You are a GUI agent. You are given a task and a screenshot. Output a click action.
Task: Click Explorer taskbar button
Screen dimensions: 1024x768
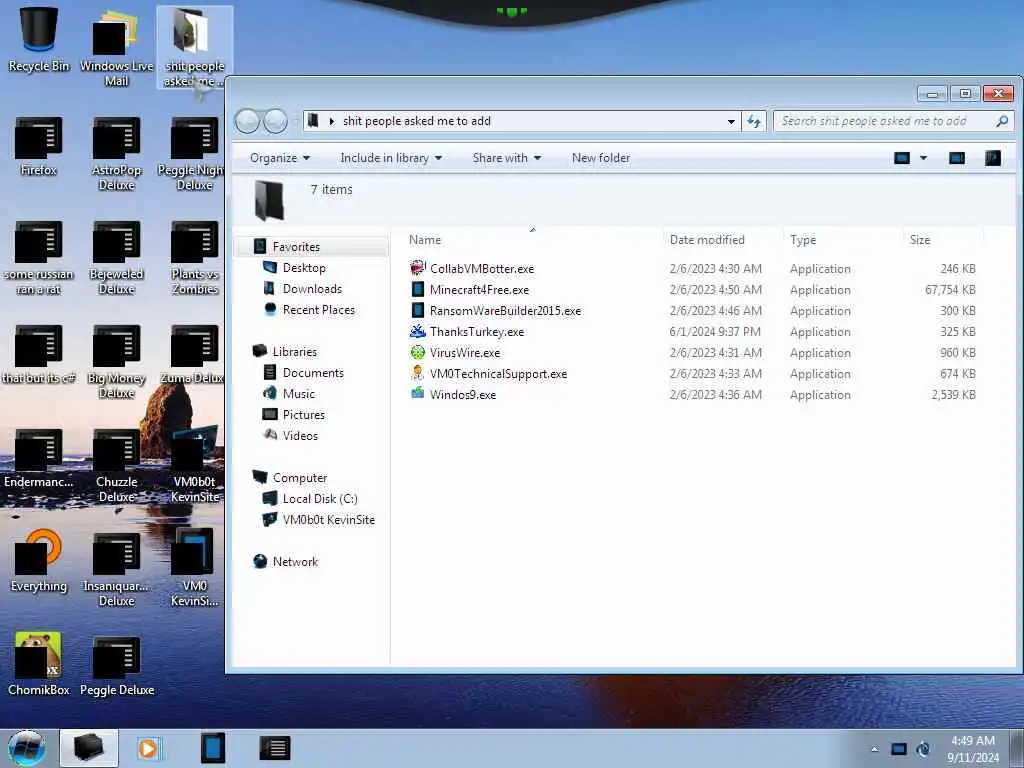pyautogui.click(x=89, y=748)
